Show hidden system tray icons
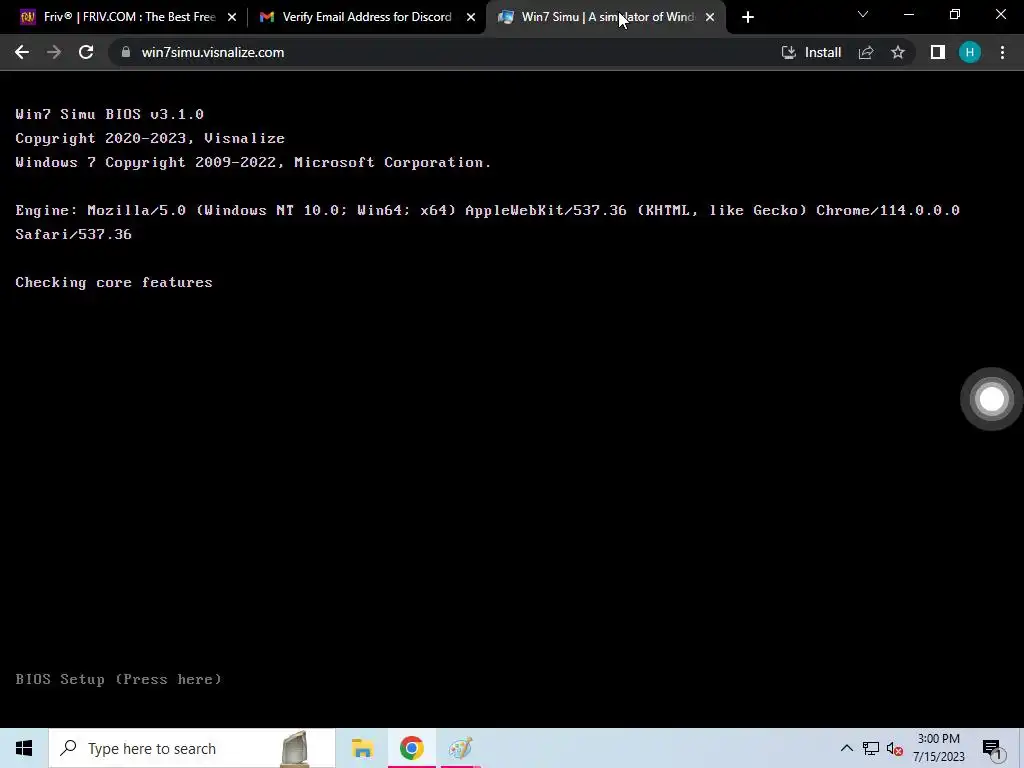This screenshot has width=1024, height=768. point(846,748)
